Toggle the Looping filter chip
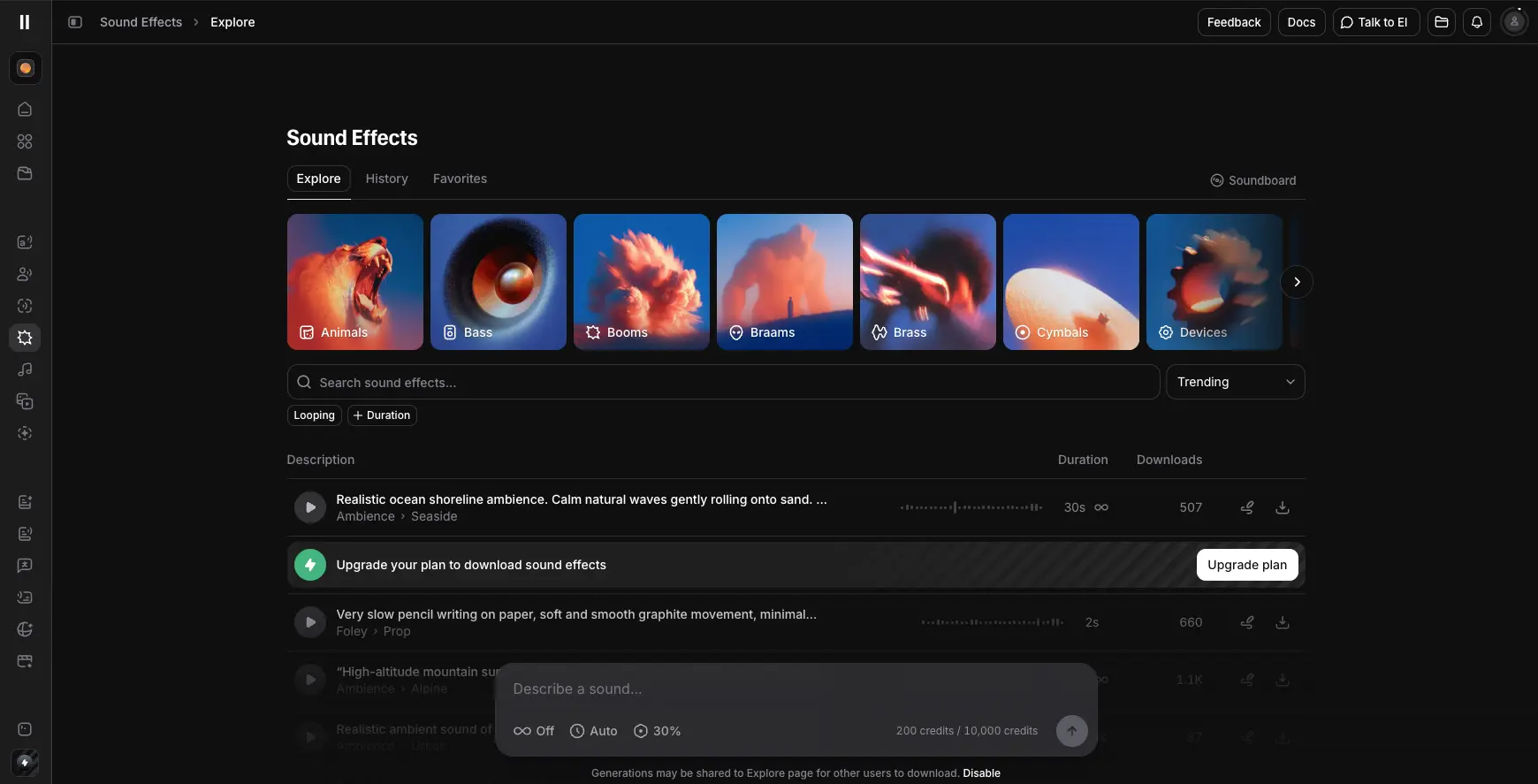This screenshot has height=784, width=1538. click(314, 415)
